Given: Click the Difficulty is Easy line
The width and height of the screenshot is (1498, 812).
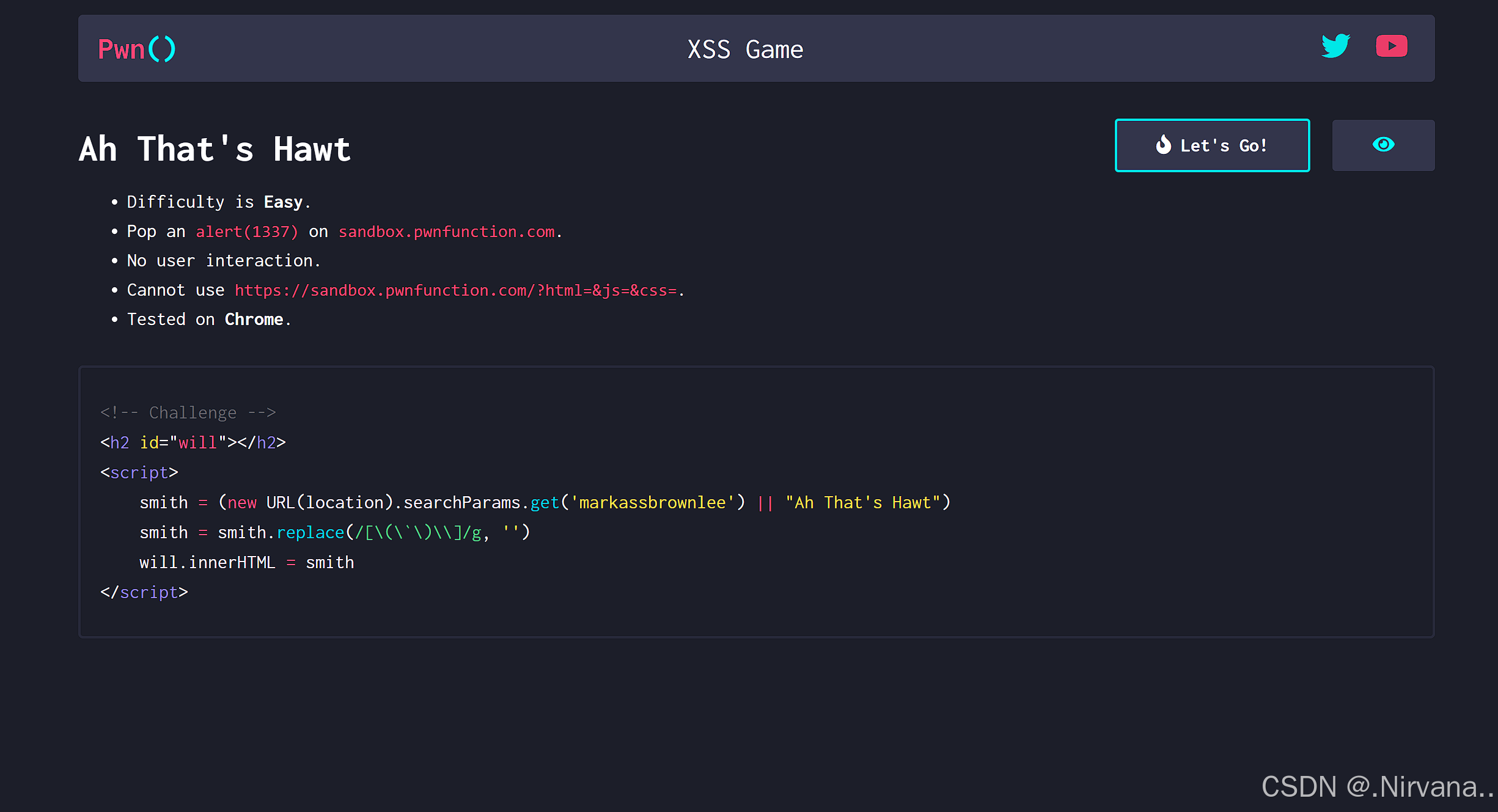Looking at the screenshot, I should pos(219,202).
